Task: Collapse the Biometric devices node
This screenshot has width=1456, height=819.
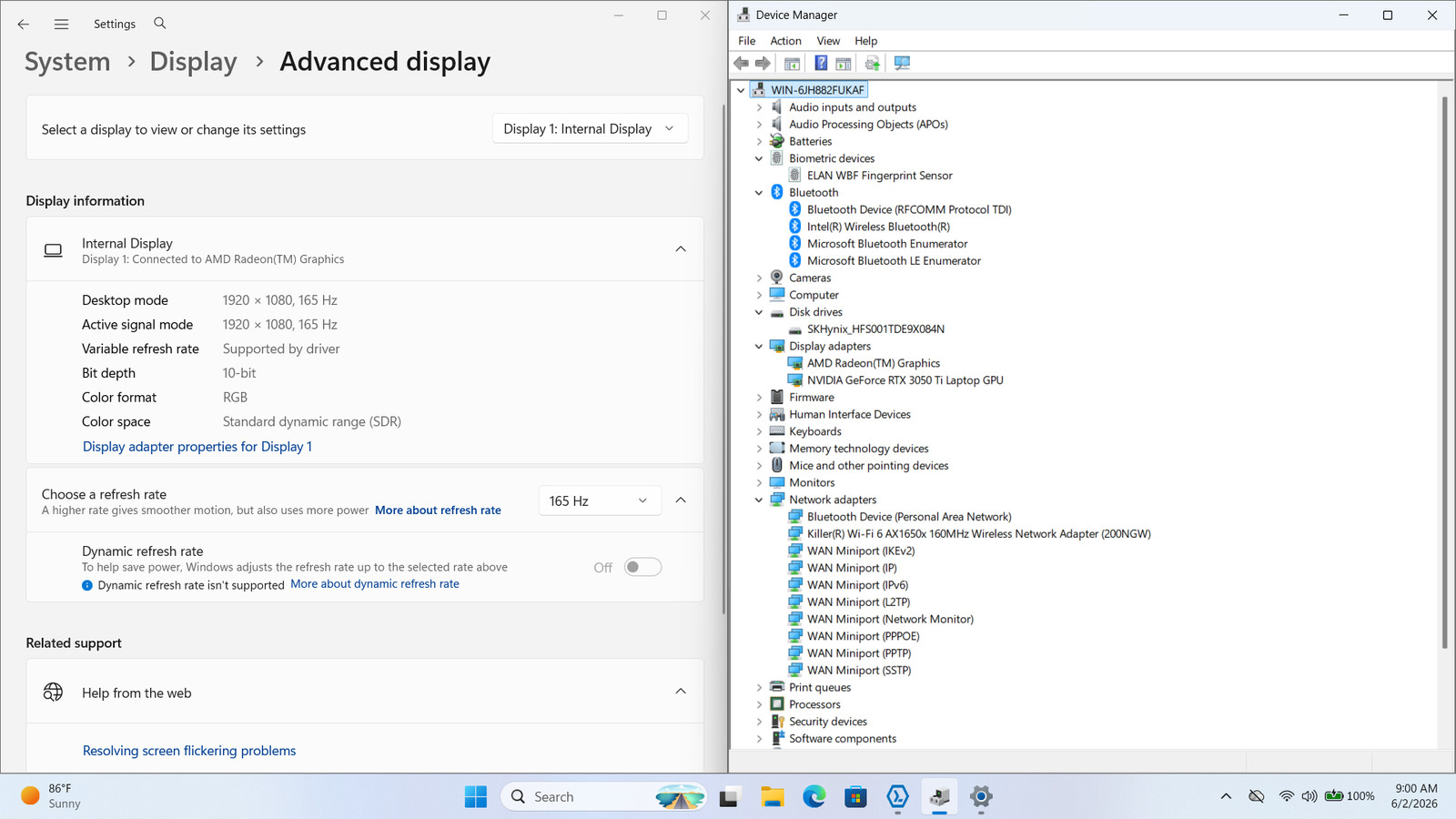Action: (759, 158)
